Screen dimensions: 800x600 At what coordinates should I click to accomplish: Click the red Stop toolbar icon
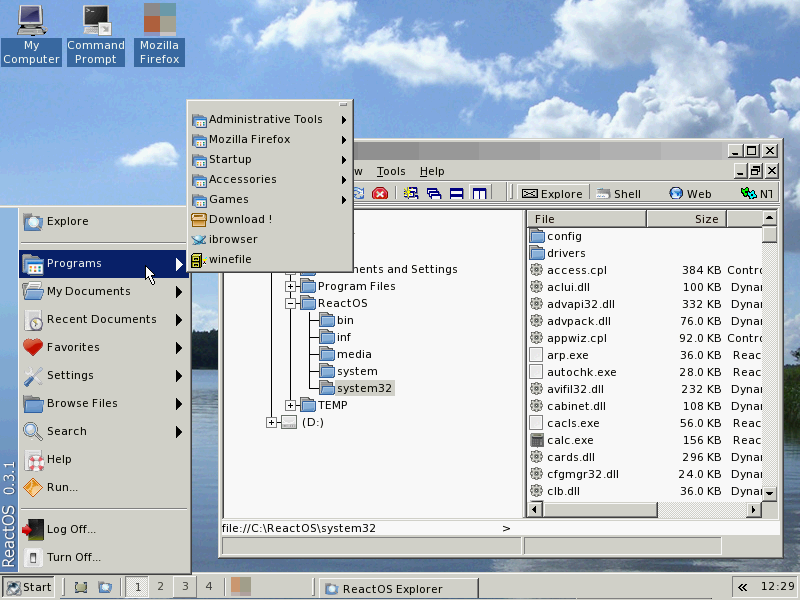380,193
